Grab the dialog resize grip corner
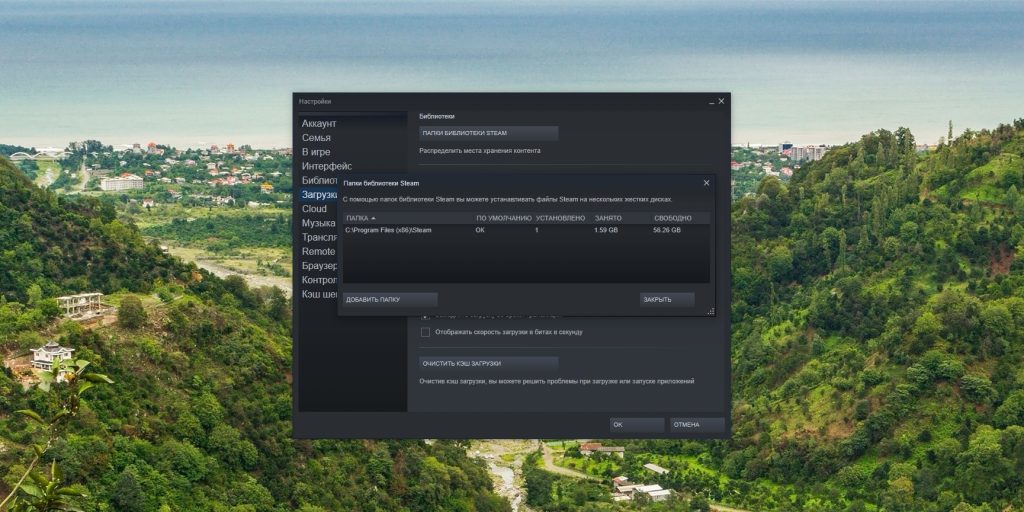 [712, 312]
